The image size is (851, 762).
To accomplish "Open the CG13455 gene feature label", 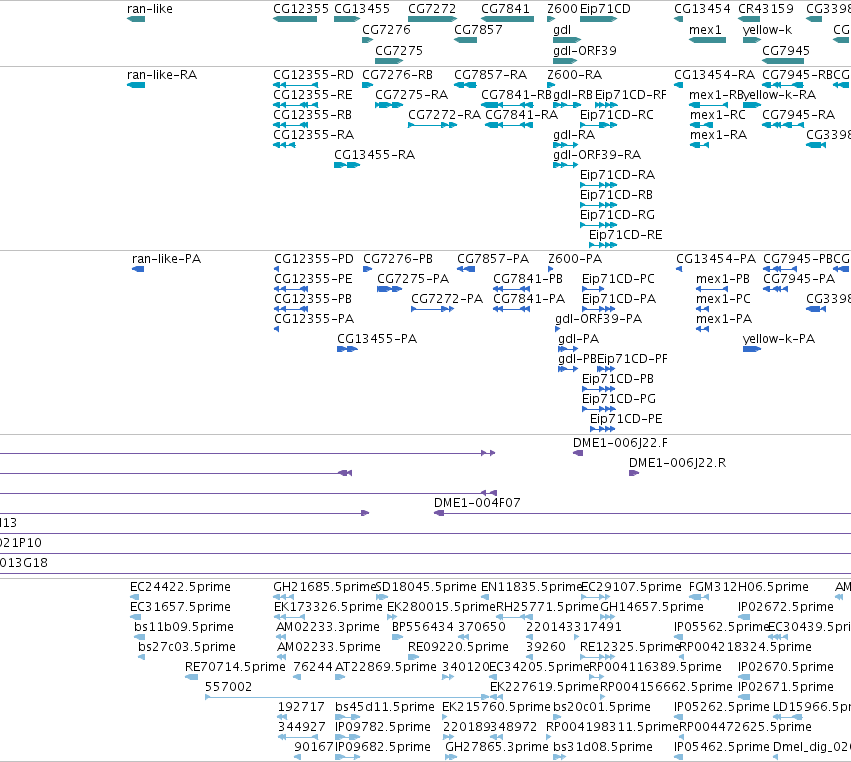I will click(x=362, y=9).
